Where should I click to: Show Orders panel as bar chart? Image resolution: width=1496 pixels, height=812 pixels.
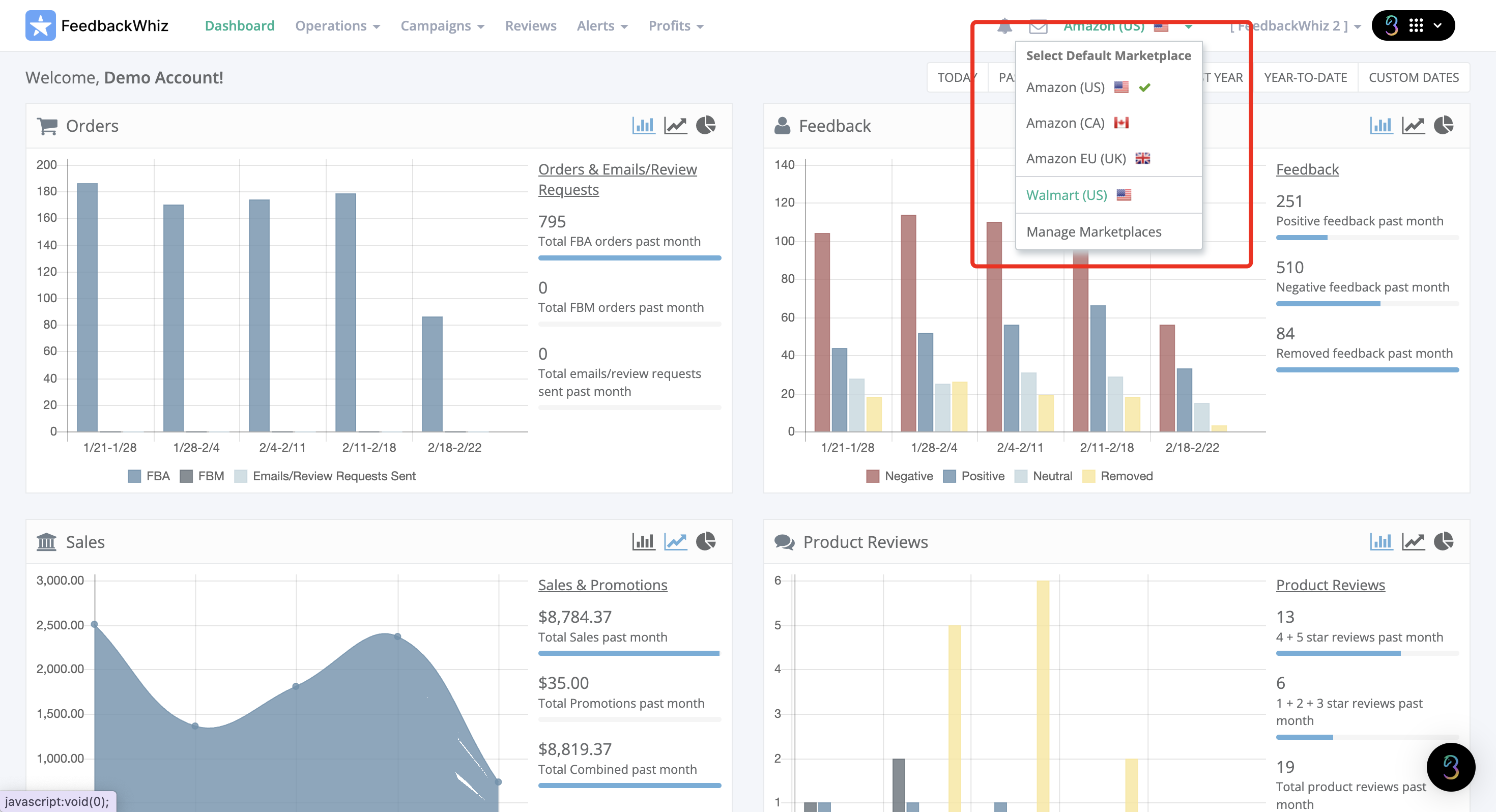[644, 126]
